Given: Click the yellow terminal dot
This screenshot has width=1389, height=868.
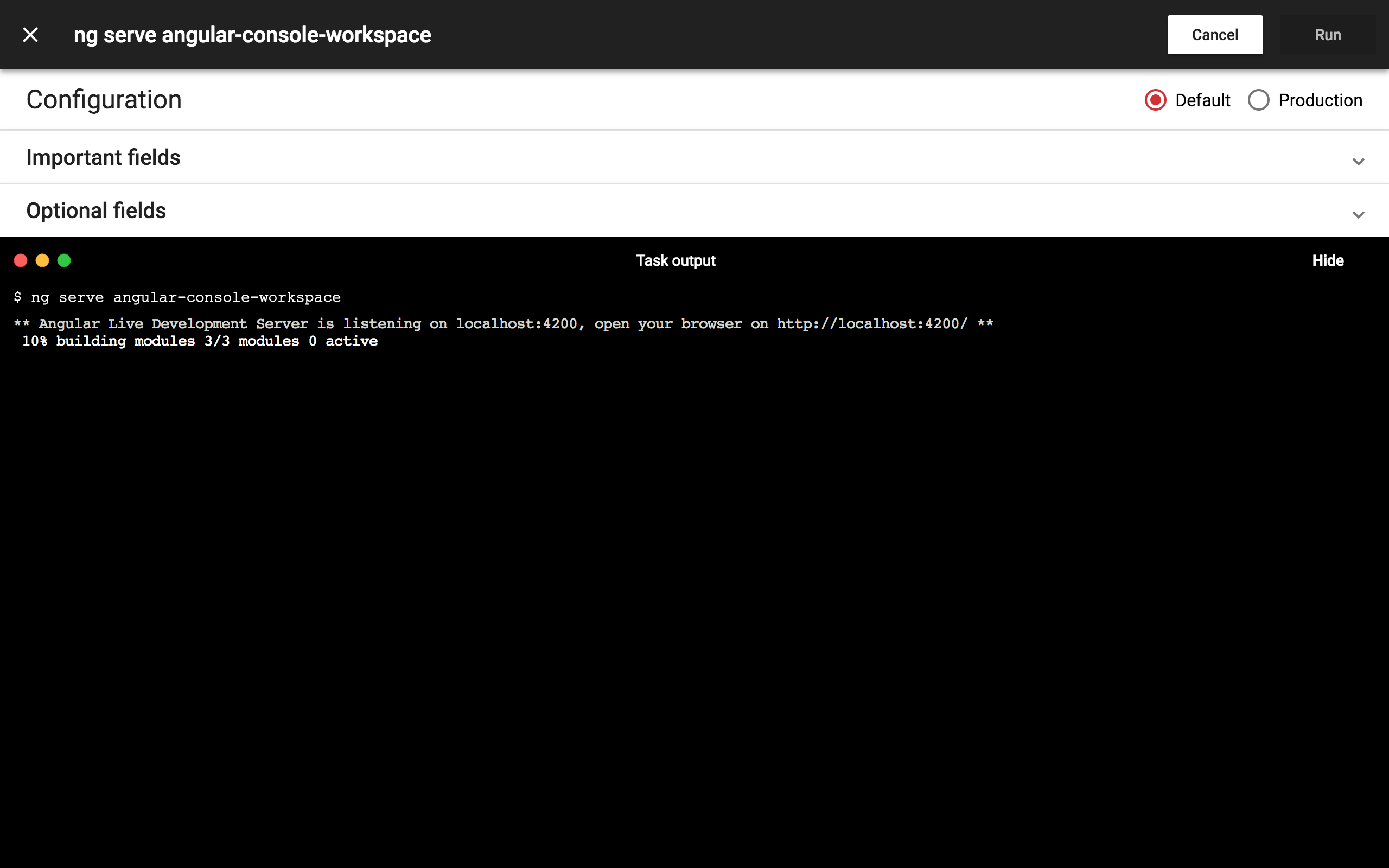Looking at the screenshot, I should pyautogui.click(x=42, y=260).
